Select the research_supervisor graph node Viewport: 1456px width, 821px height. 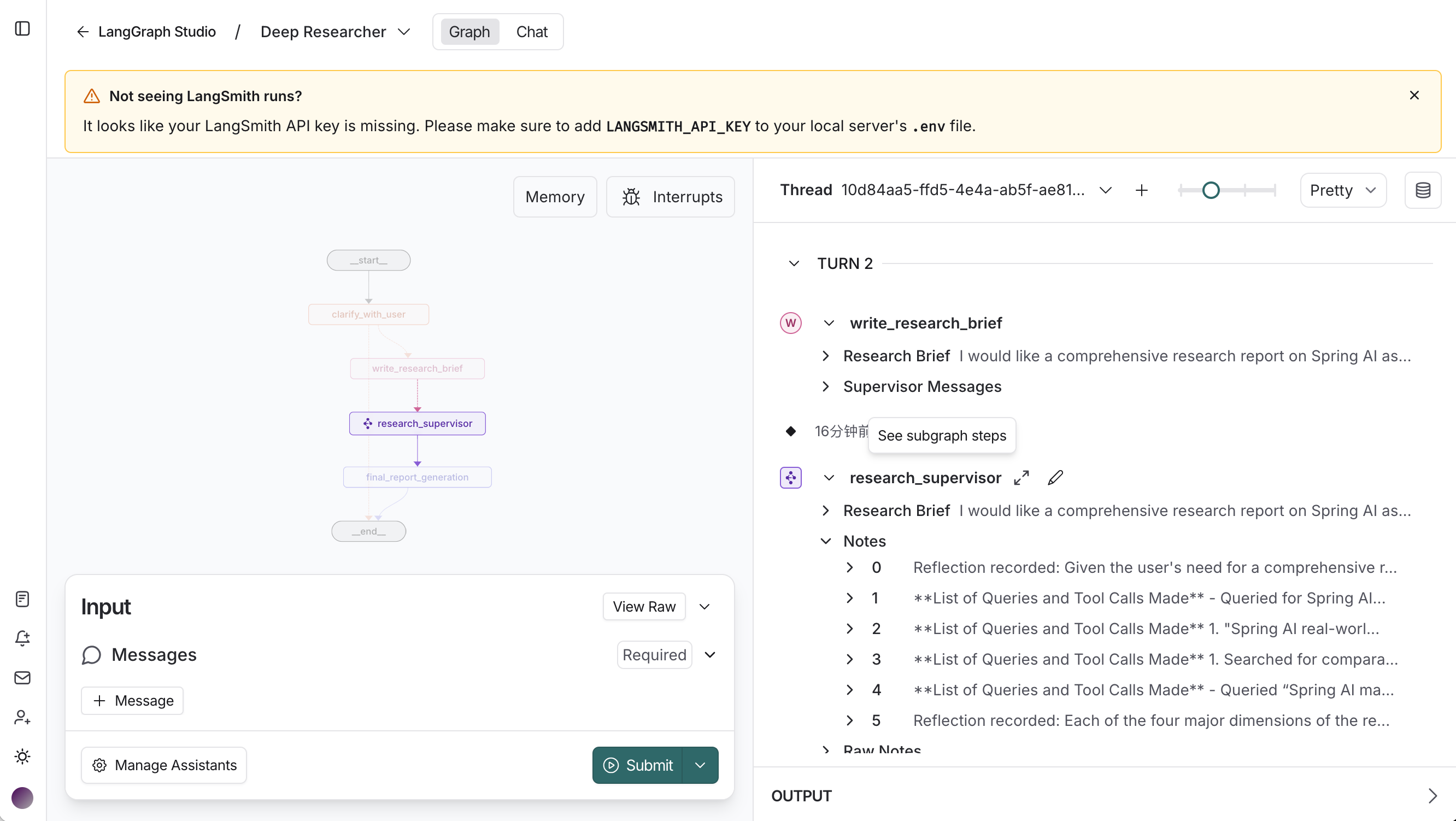[417, 424]
